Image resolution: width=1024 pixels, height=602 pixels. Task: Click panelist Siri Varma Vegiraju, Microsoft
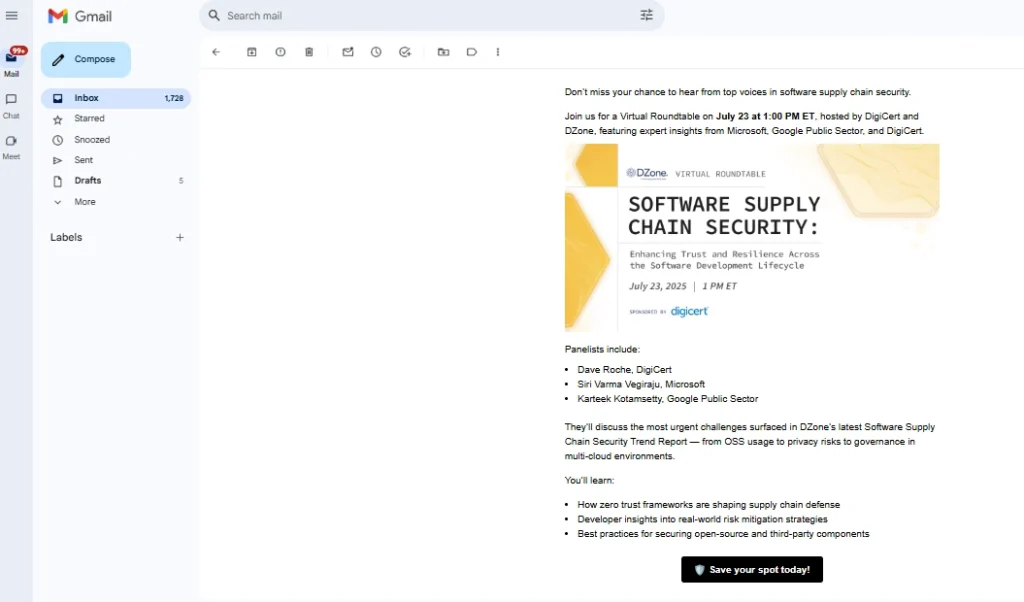click(641, 384)
